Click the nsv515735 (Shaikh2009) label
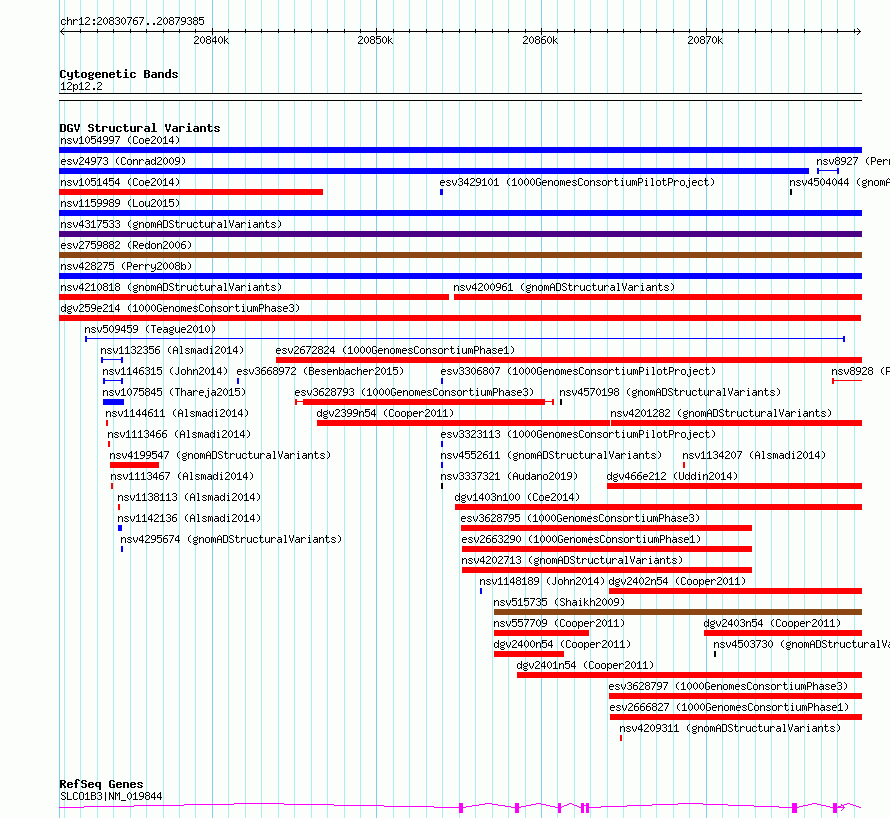The width and height of the screenshot is (890, 818). tap(559, 602)
